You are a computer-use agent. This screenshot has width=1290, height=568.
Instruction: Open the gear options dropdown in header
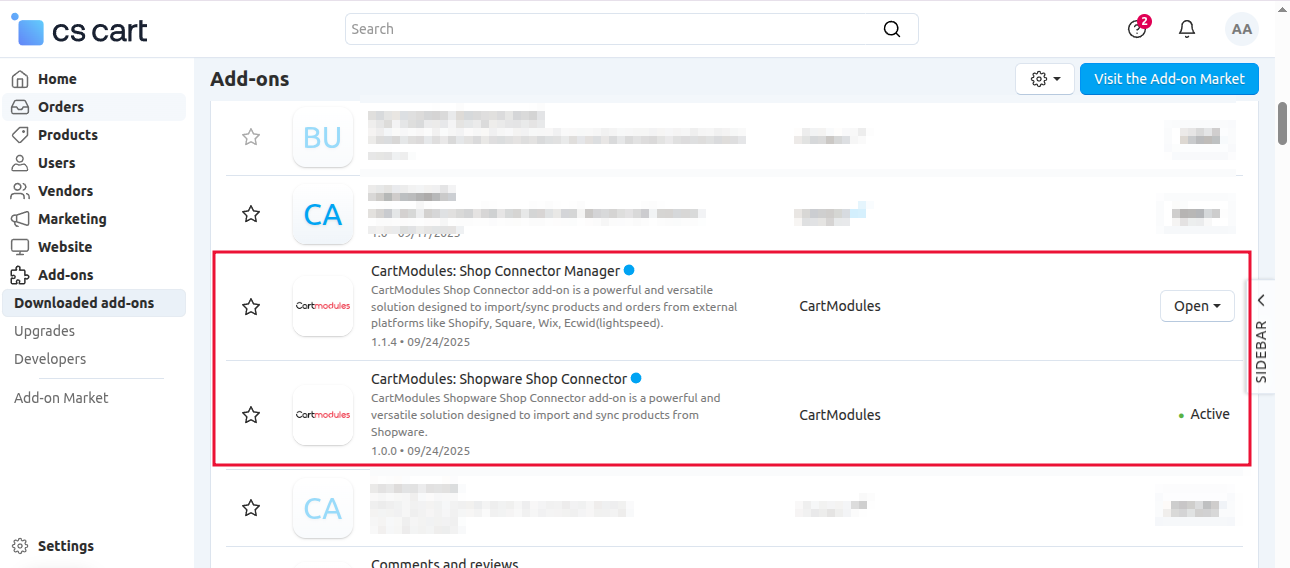coord(1045,79)
